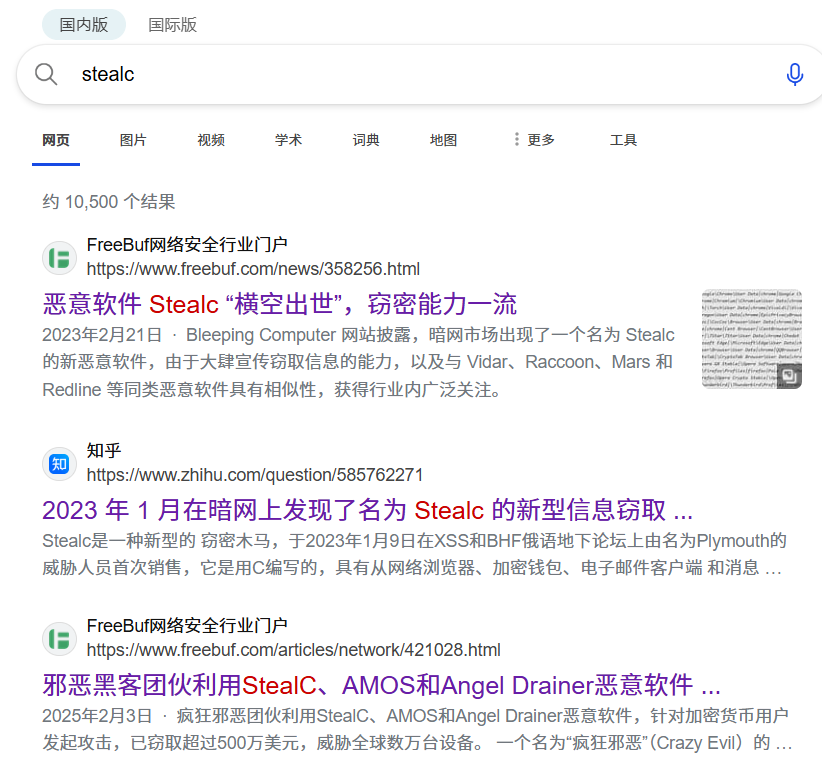The height and width of the screenshot is (759, 822).
Task: Click the search box containing stealc
Action: (419, 74)
